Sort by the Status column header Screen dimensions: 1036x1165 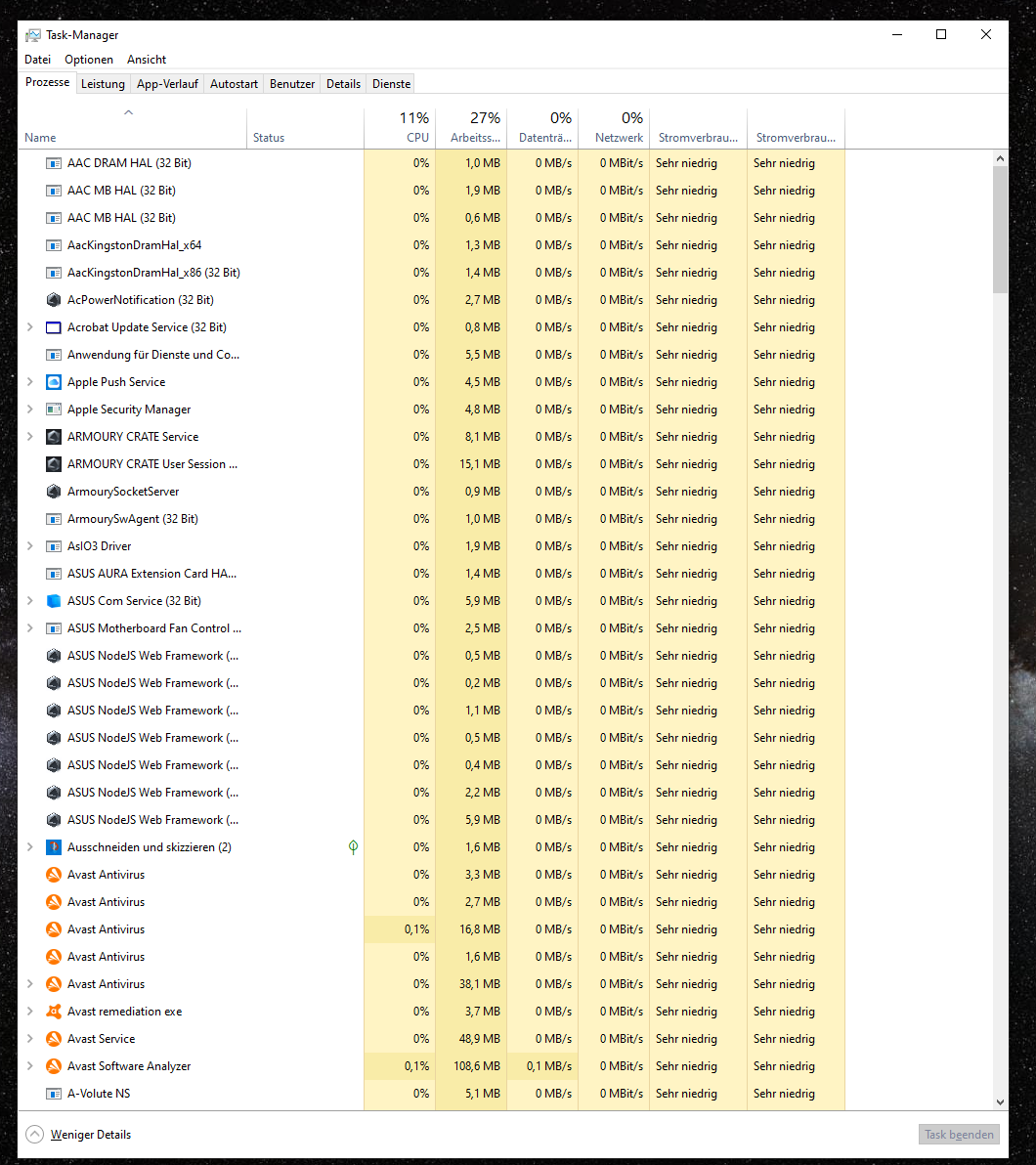[x=306, y=128]
